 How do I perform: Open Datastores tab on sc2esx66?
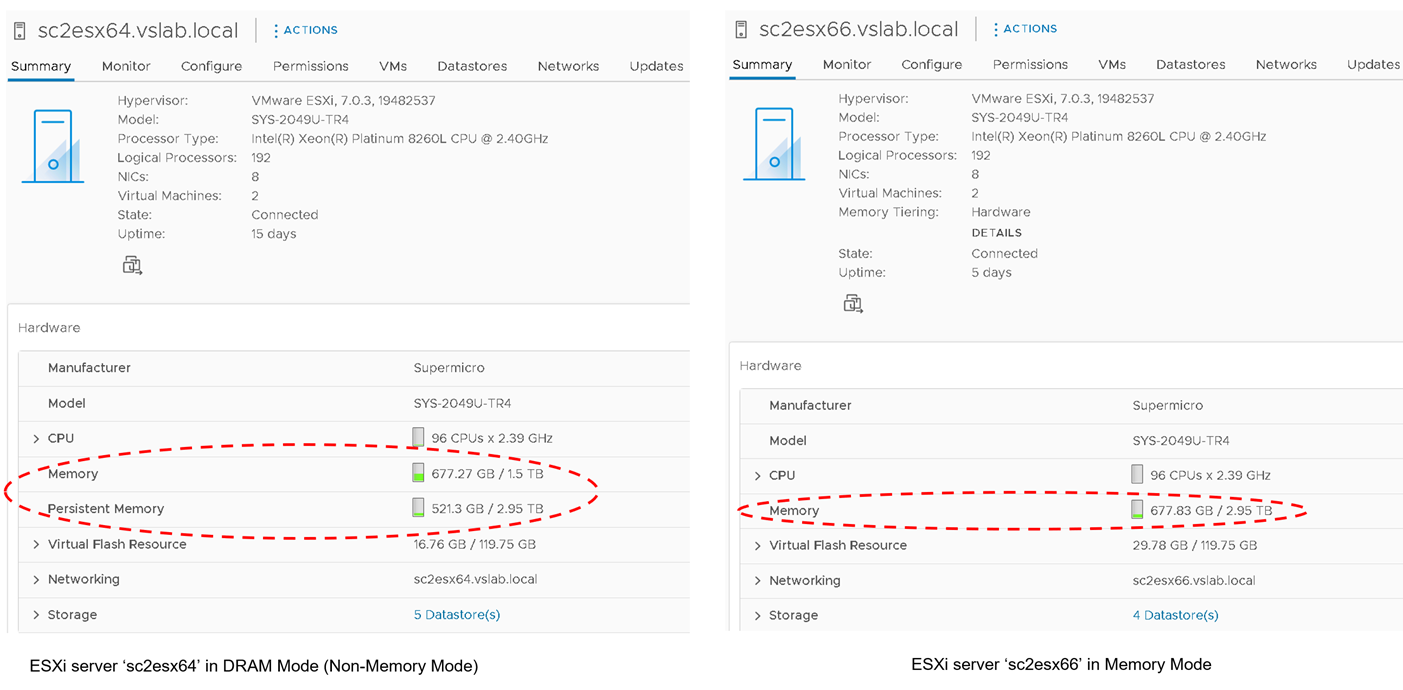click(x=1191, y=64)
